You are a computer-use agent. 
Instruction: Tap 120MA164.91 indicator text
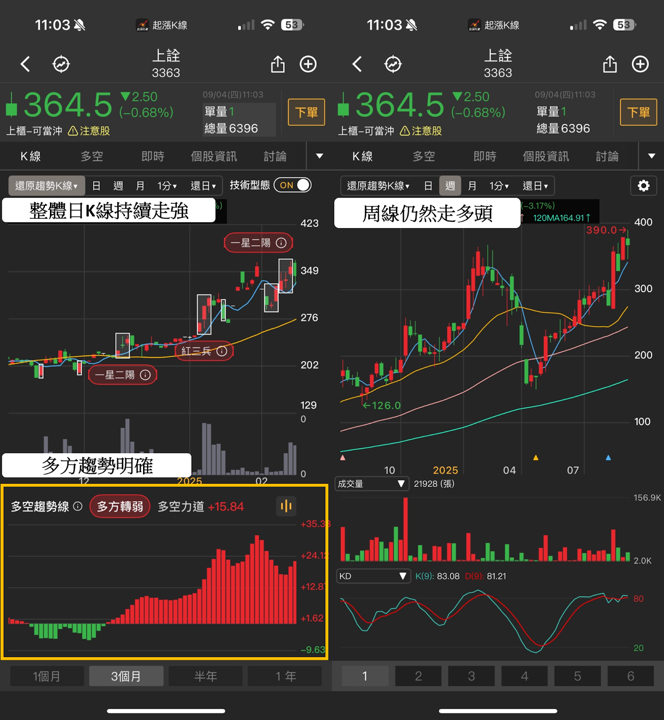coord(561,218)
